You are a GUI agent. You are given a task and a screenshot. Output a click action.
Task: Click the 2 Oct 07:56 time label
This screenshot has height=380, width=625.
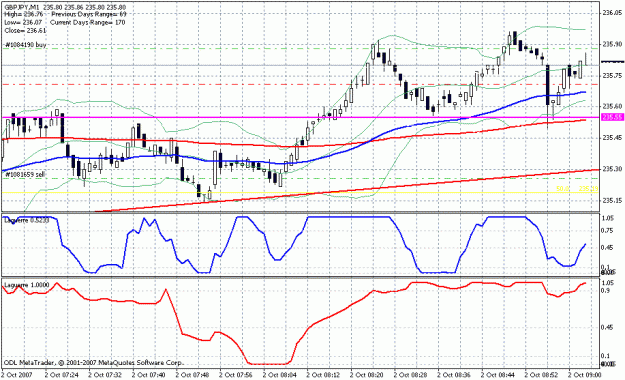click(236, 375)
